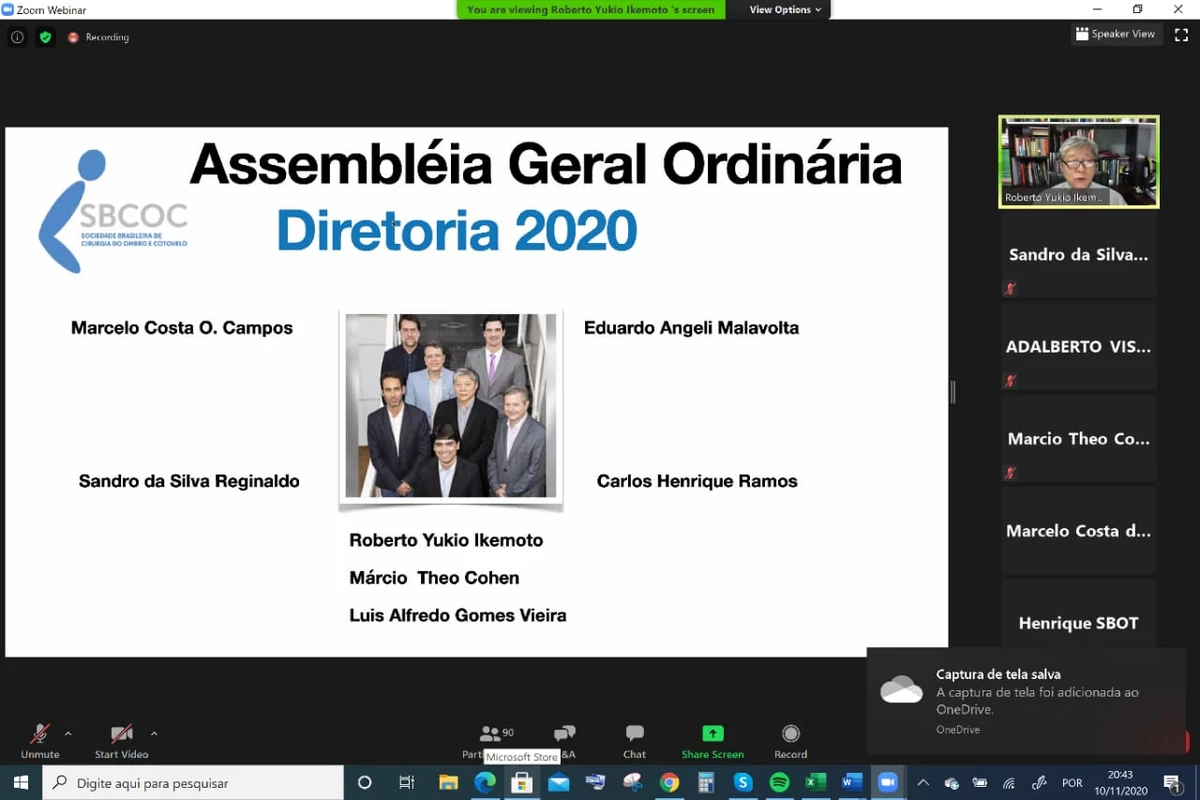Viewport: 1200px width, 800px height.
Task: Click name Carlos Henrique Ramos
Action: [697, 481]
